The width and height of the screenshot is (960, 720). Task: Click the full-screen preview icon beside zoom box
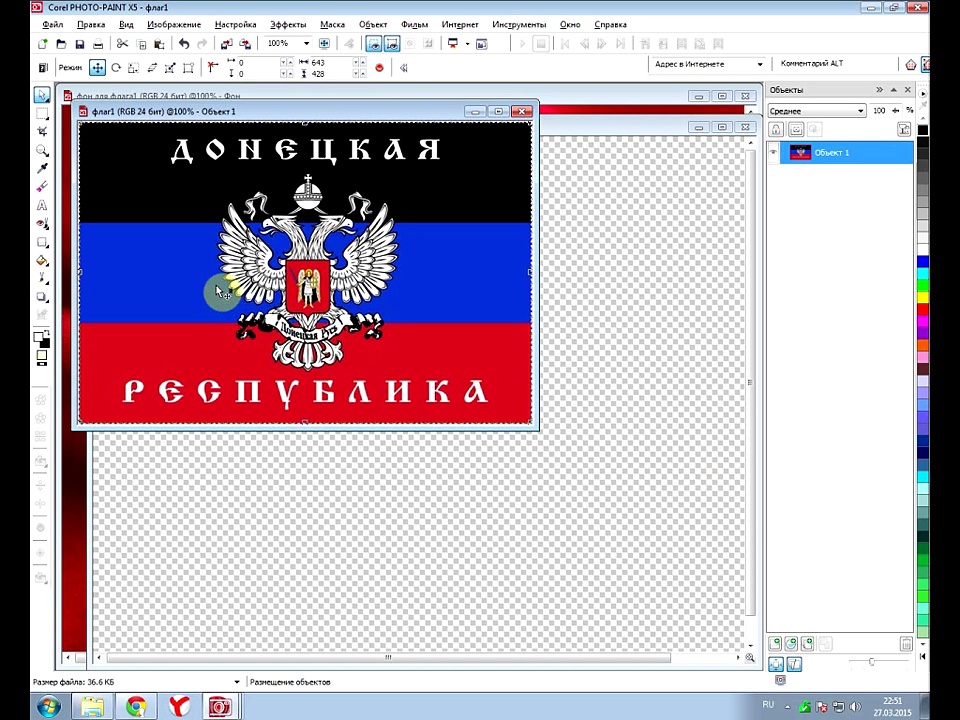tap(324, 43)
